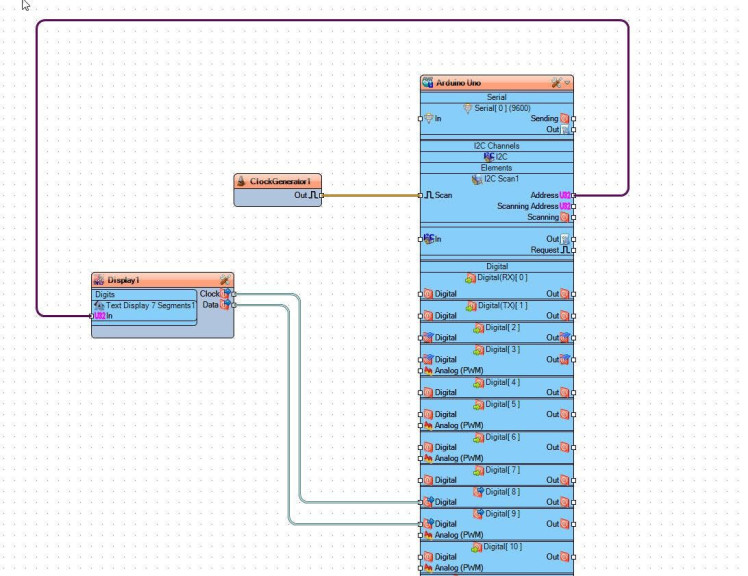Open Display1 tools wrench icon
The image size is (748, 576).
click(224, 280)
